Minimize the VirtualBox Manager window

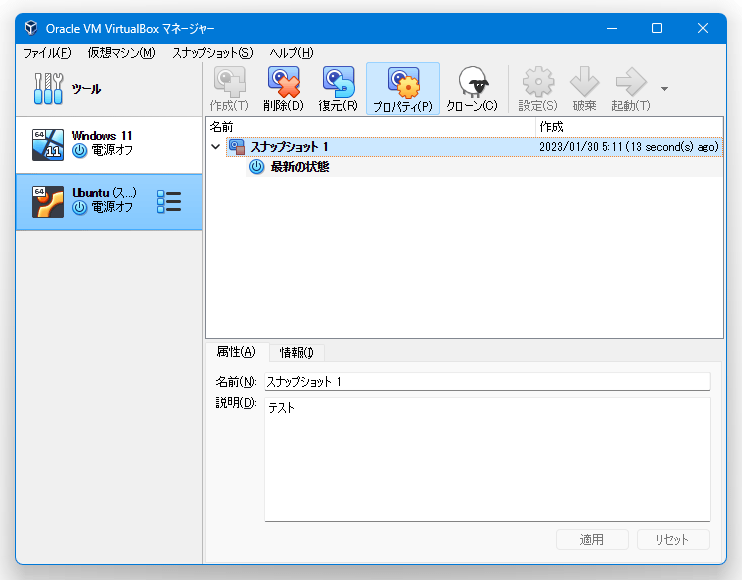tap(612, 28)
